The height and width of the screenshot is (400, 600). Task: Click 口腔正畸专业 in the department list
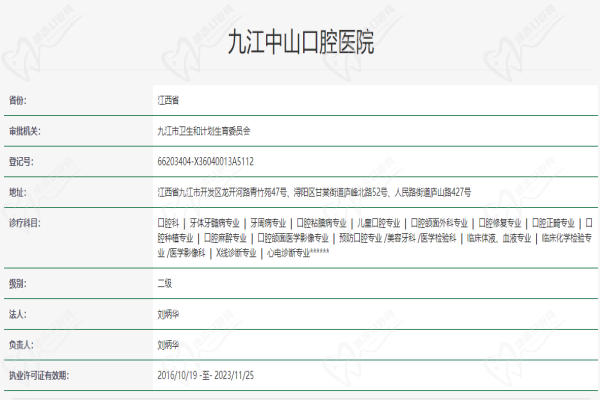coord(553,223)
